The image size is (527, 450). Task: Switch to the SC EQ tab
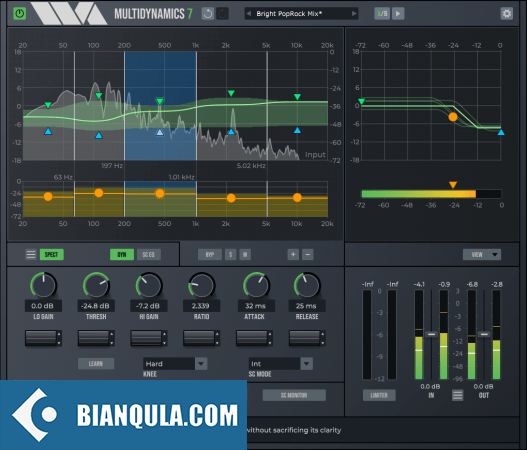(149, 254)
